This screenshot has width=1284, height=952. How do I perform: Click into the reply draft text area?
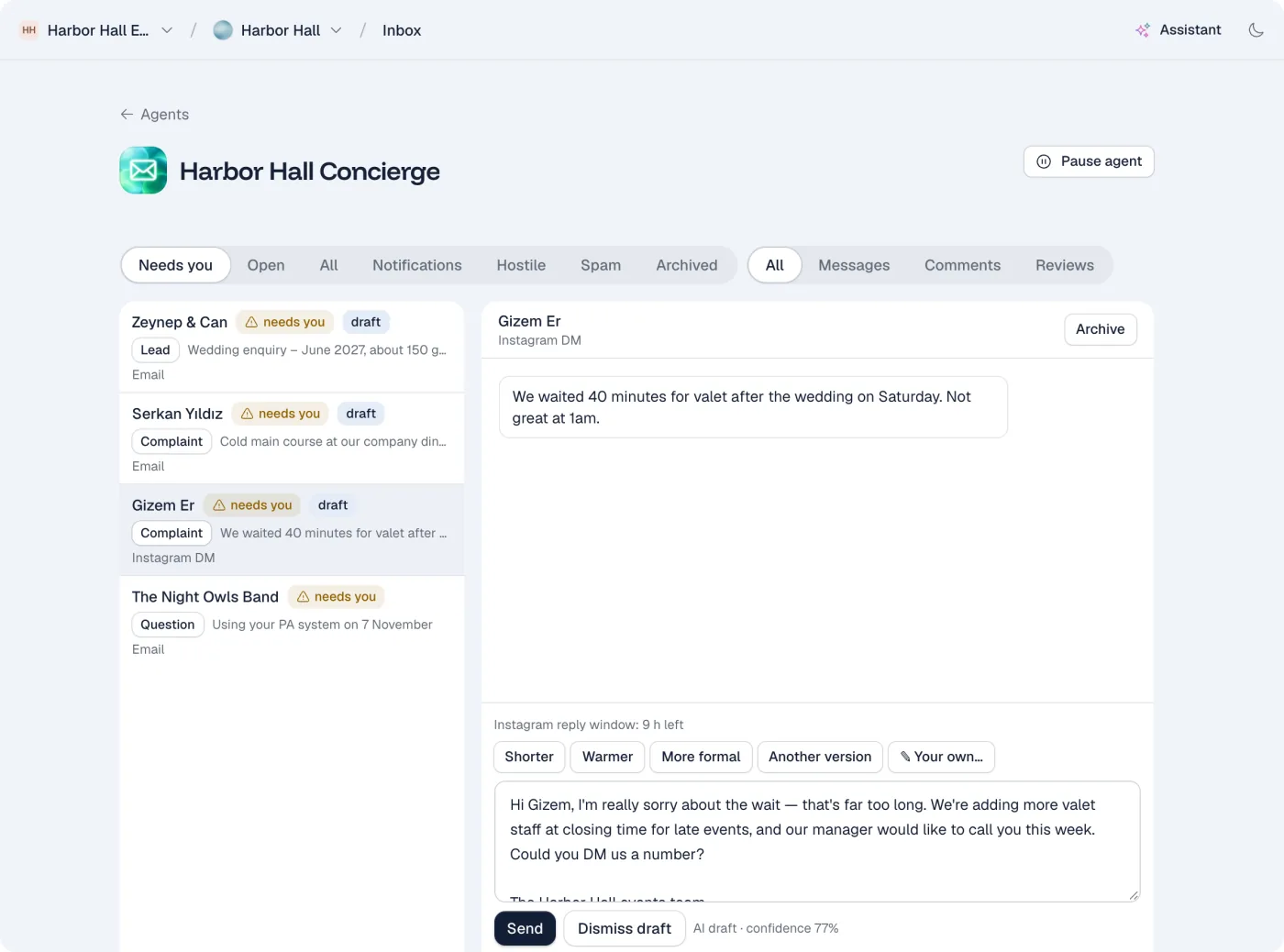click(x=817, y=841)
